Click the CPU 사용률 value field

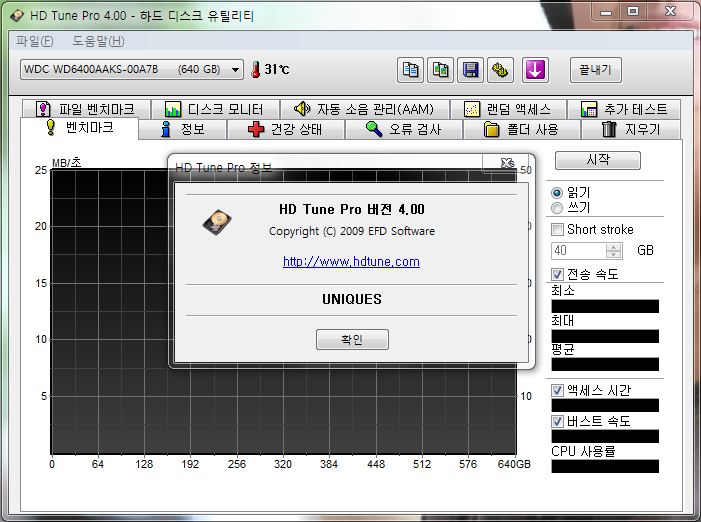[605, 466]
